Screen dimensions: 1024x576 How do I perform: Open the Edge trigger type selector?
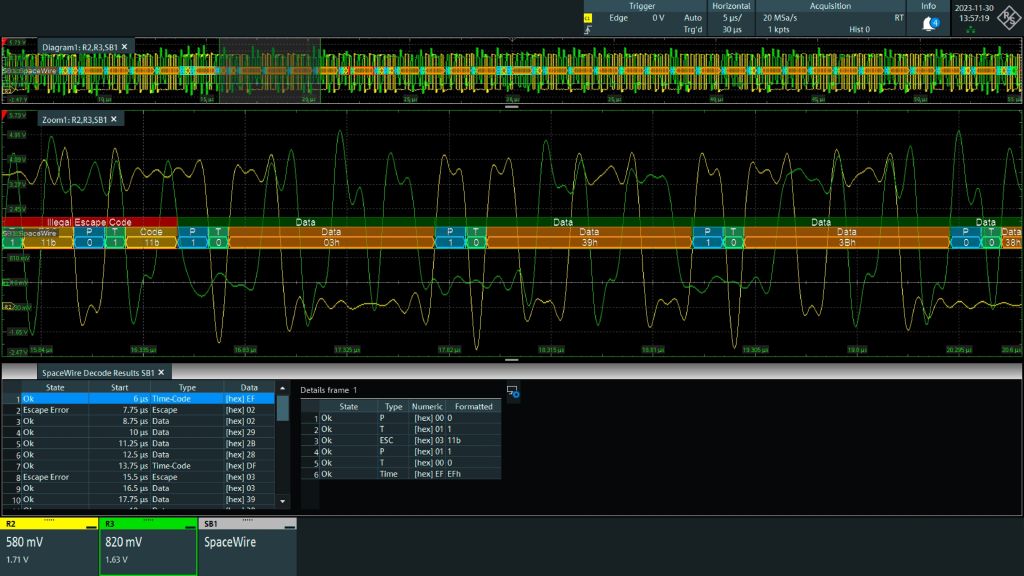[x=617, y=17]
